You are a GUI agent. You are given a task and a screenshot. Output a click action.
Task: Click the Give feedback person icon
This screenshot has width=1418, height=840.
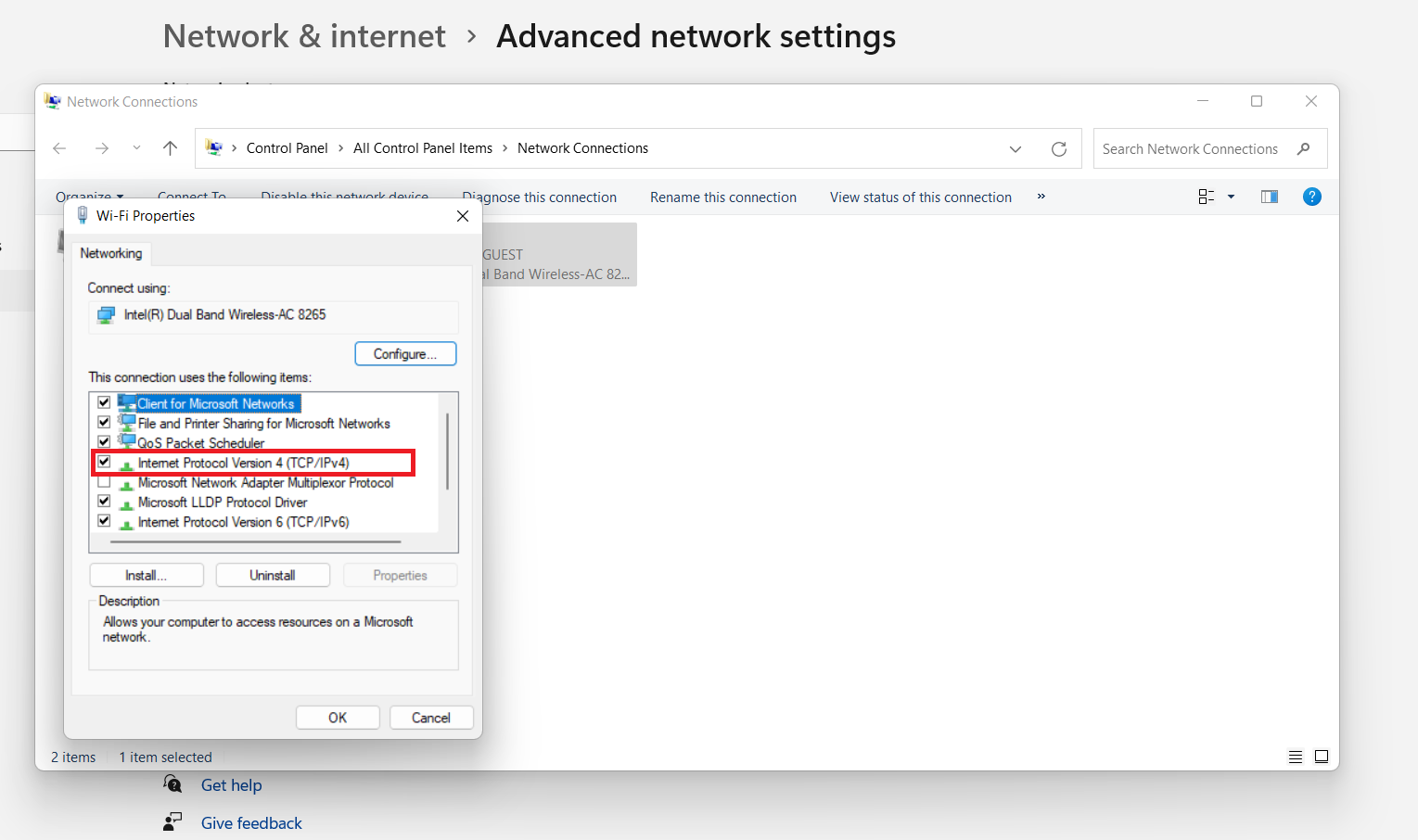pos(172,821)
